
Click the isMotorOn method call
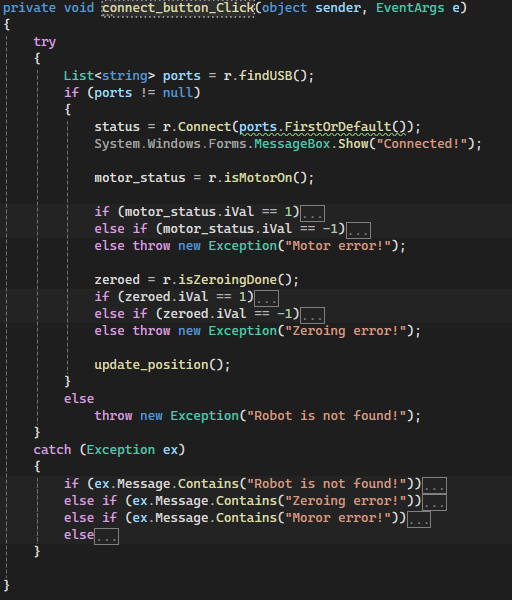point(258,178)
